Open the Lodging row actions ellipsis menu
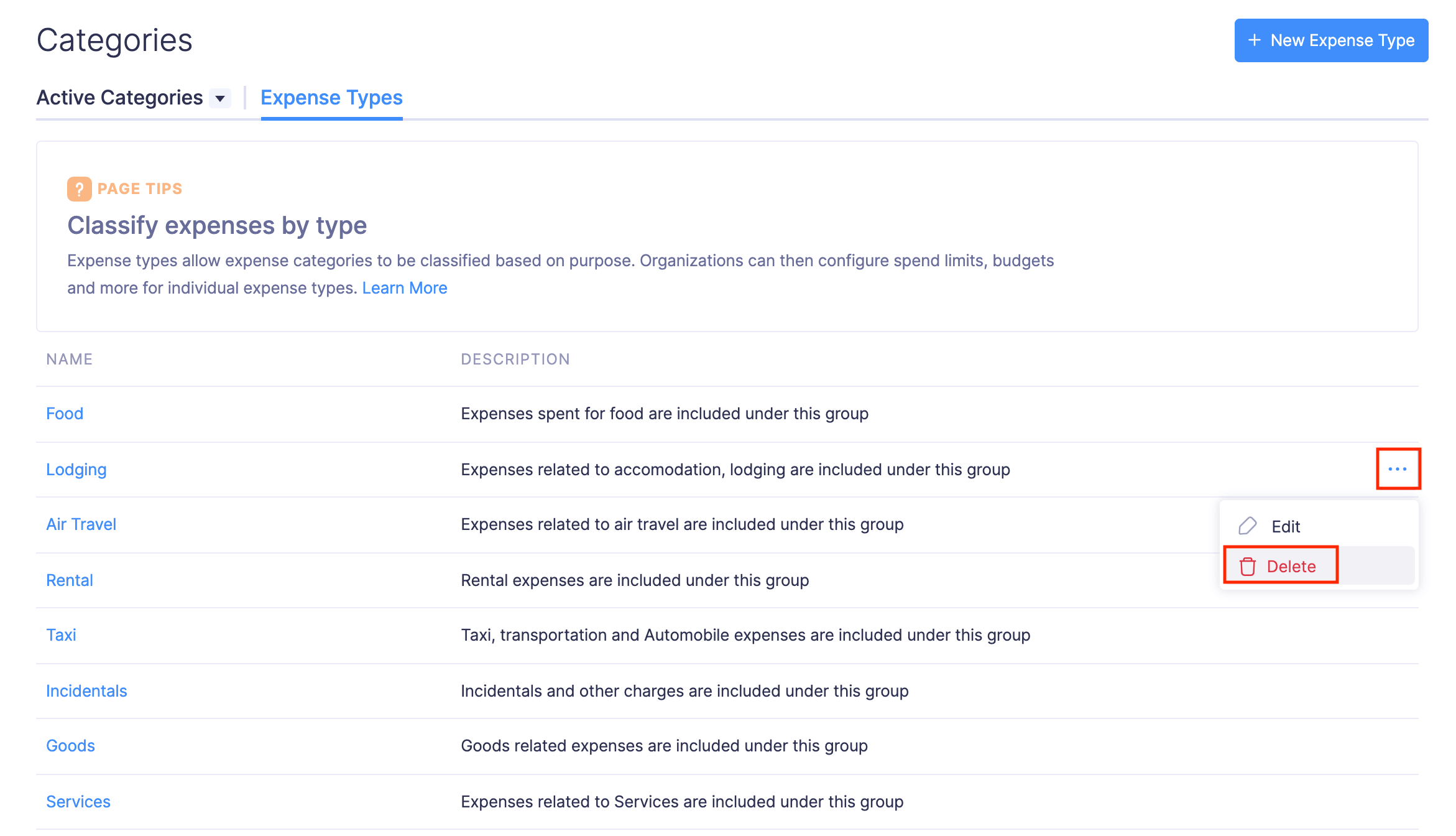1456x836 pixels. (1398, 469)
